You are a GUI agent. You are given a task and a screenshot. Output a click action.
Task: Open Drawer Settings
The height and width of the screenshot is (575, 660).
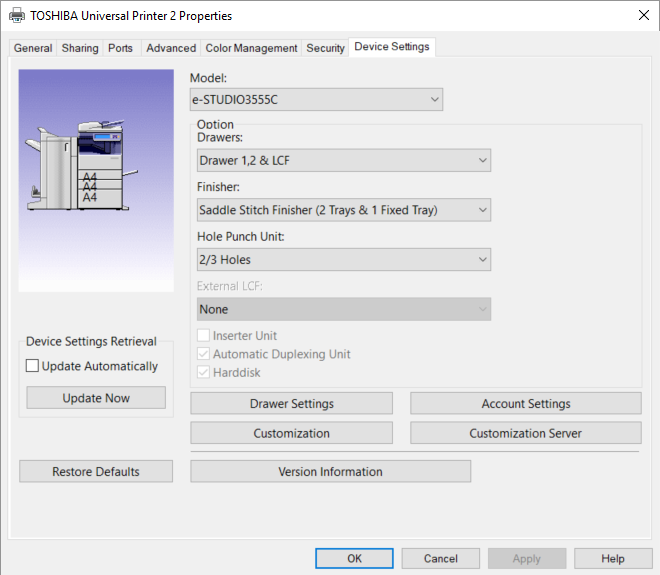coord(291,403)
